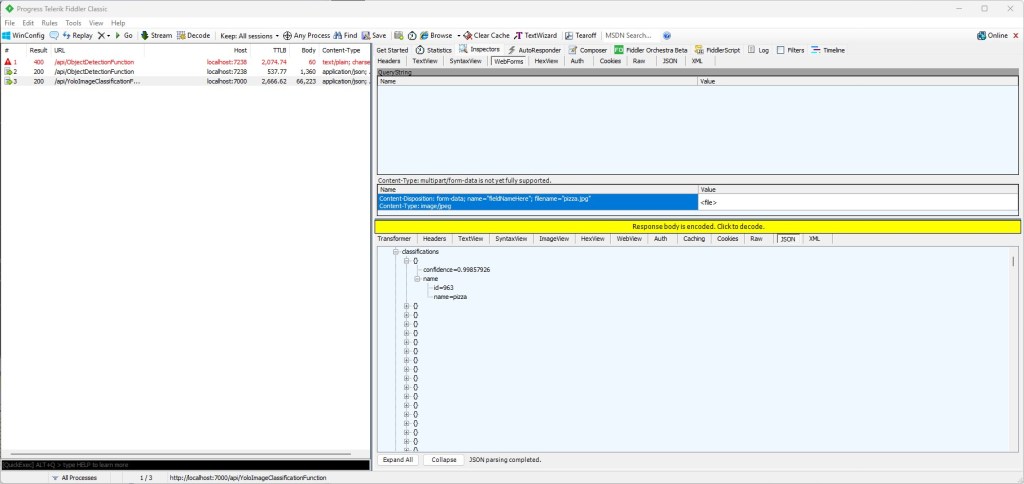The image size is (1024, 484).
Task: Toggle Stream mode in the toolbar
Action: pos(145,35)
